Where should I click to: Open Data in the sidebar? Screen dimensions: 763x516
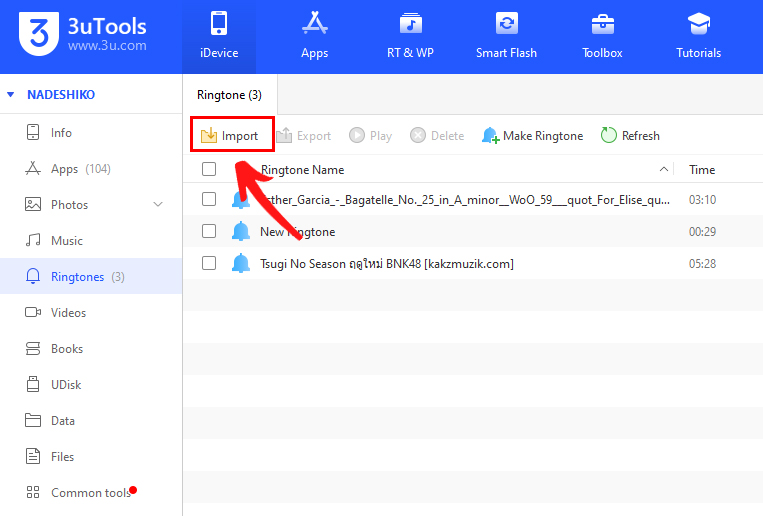point(91,421)
